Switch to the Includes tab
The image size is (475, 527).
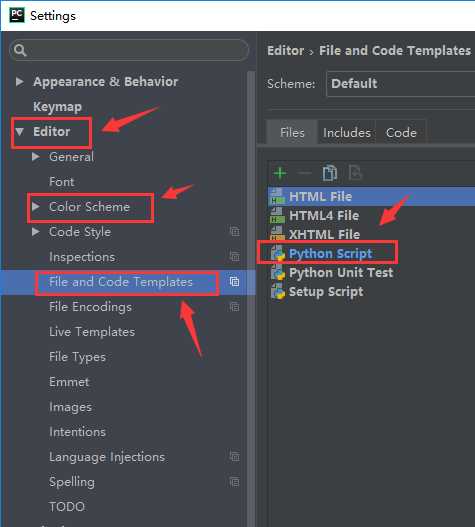[347, 133]
